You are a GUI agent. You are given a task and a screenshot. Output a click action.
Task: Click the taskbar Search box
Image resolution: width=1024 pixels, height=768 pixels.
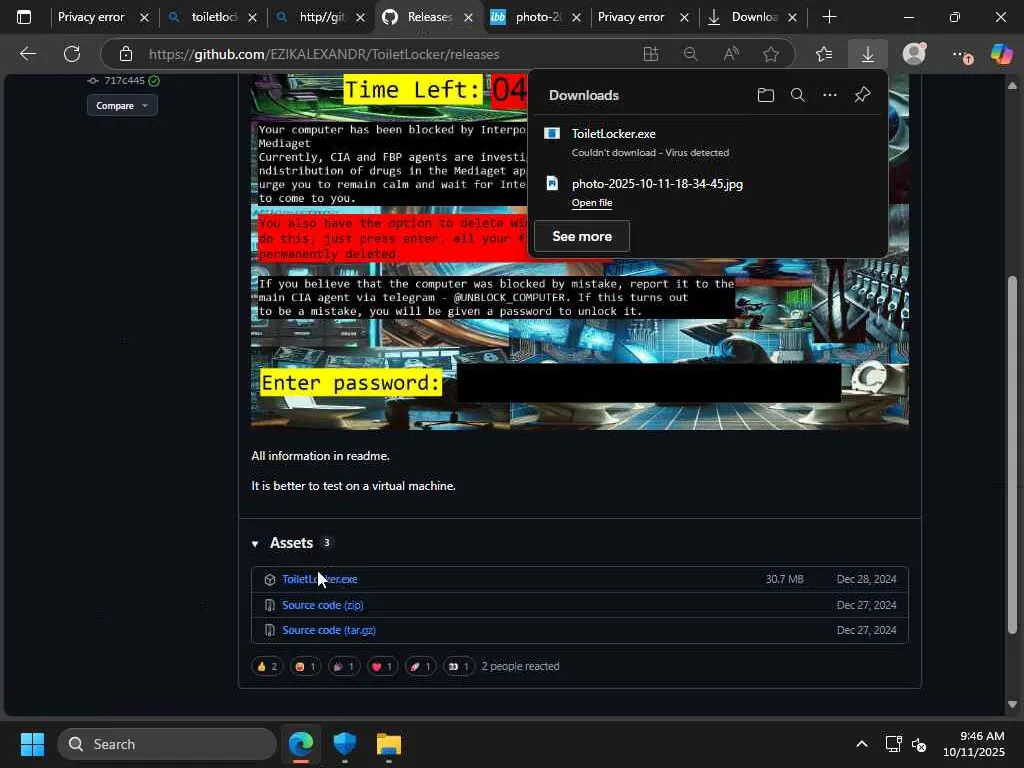[167, 744]
